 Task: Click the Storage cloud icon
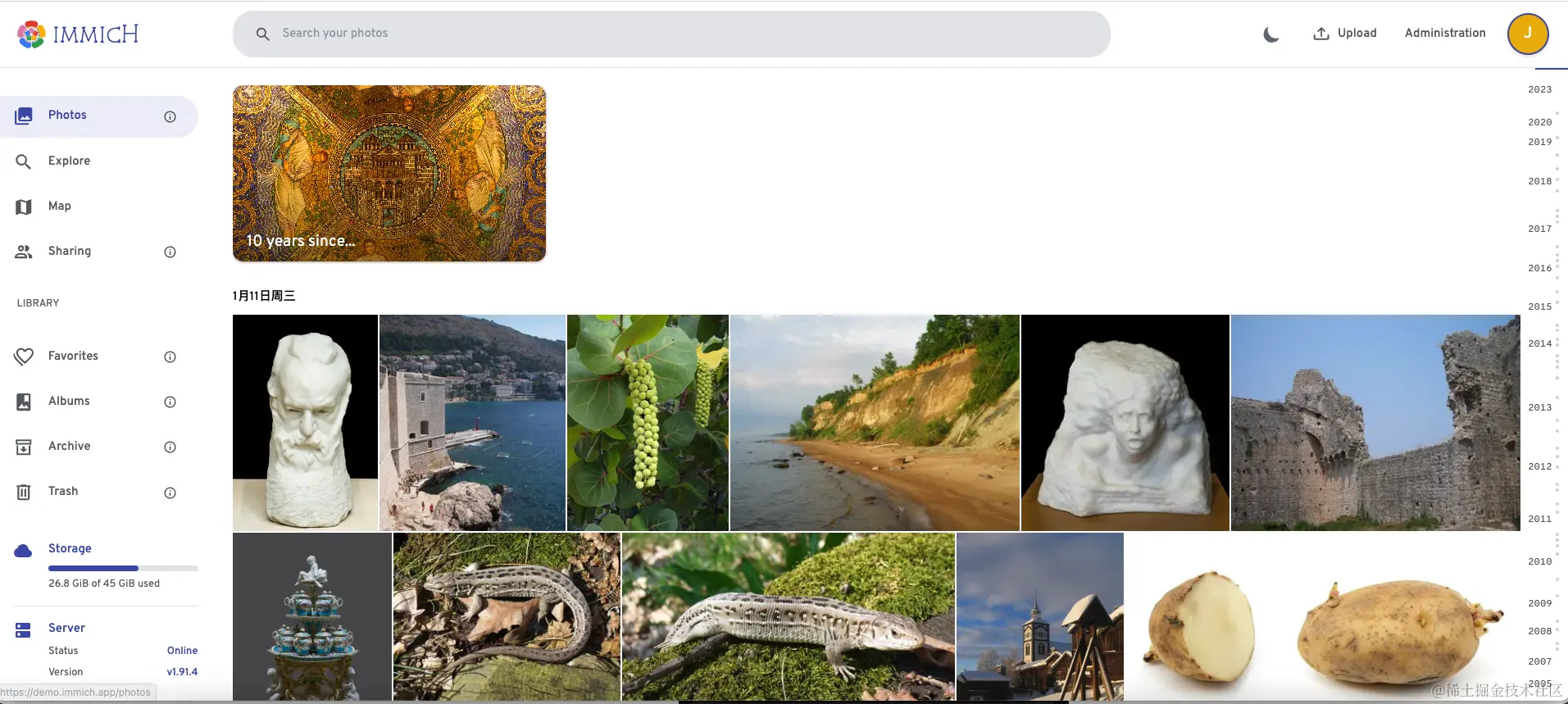click(23, 550)
